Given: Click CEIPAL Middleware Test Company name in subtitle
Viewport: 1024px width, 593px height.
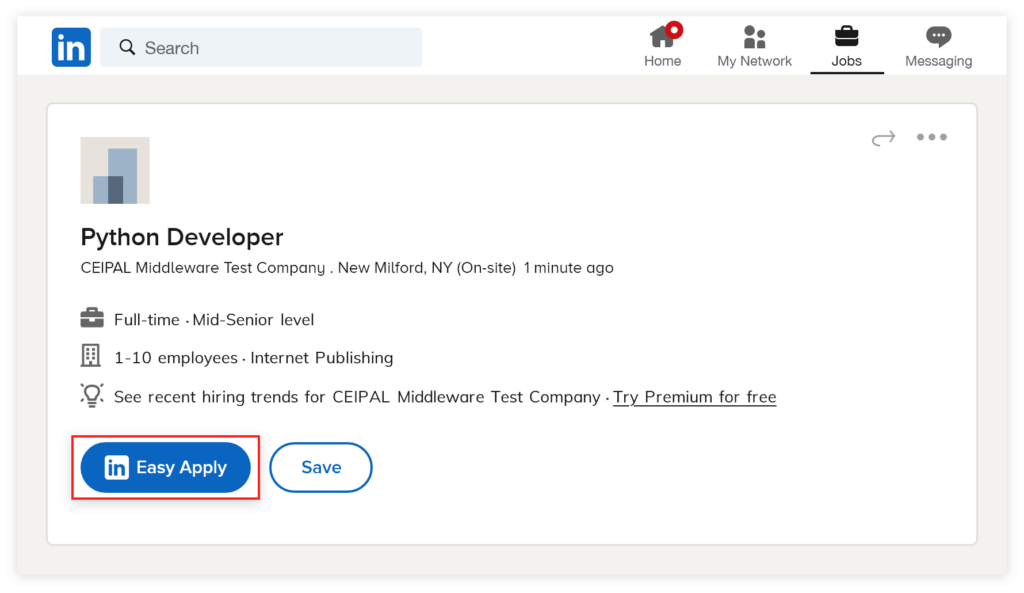Looking at the screenshot, I should pyautogui.click(x=202, y=268).
